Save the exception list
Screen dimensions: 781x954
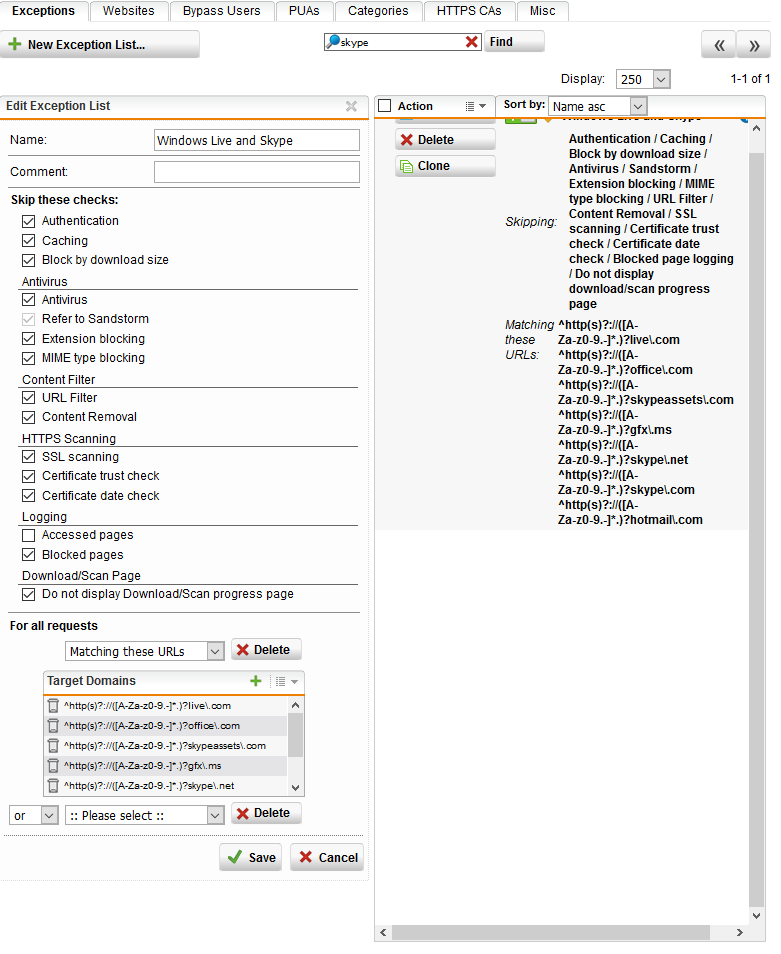[251, 857]
